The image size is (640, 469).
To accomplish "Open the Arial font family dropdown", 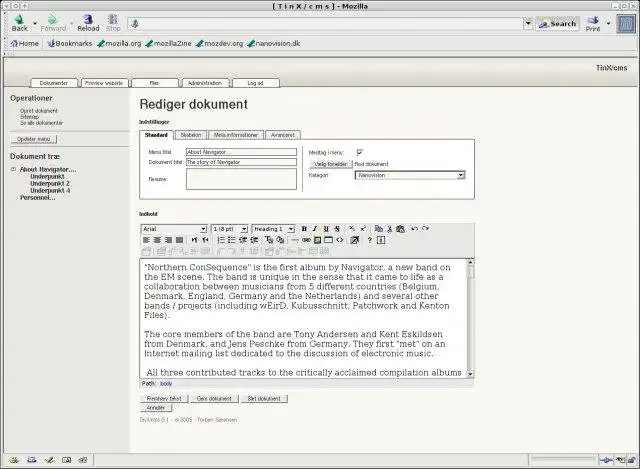I will pos(174,229).
